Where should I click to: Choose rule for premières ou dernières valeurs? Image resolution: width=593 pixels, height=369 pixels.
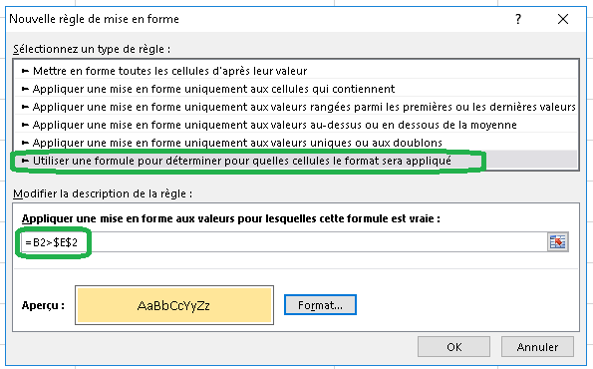click(296, 107)
